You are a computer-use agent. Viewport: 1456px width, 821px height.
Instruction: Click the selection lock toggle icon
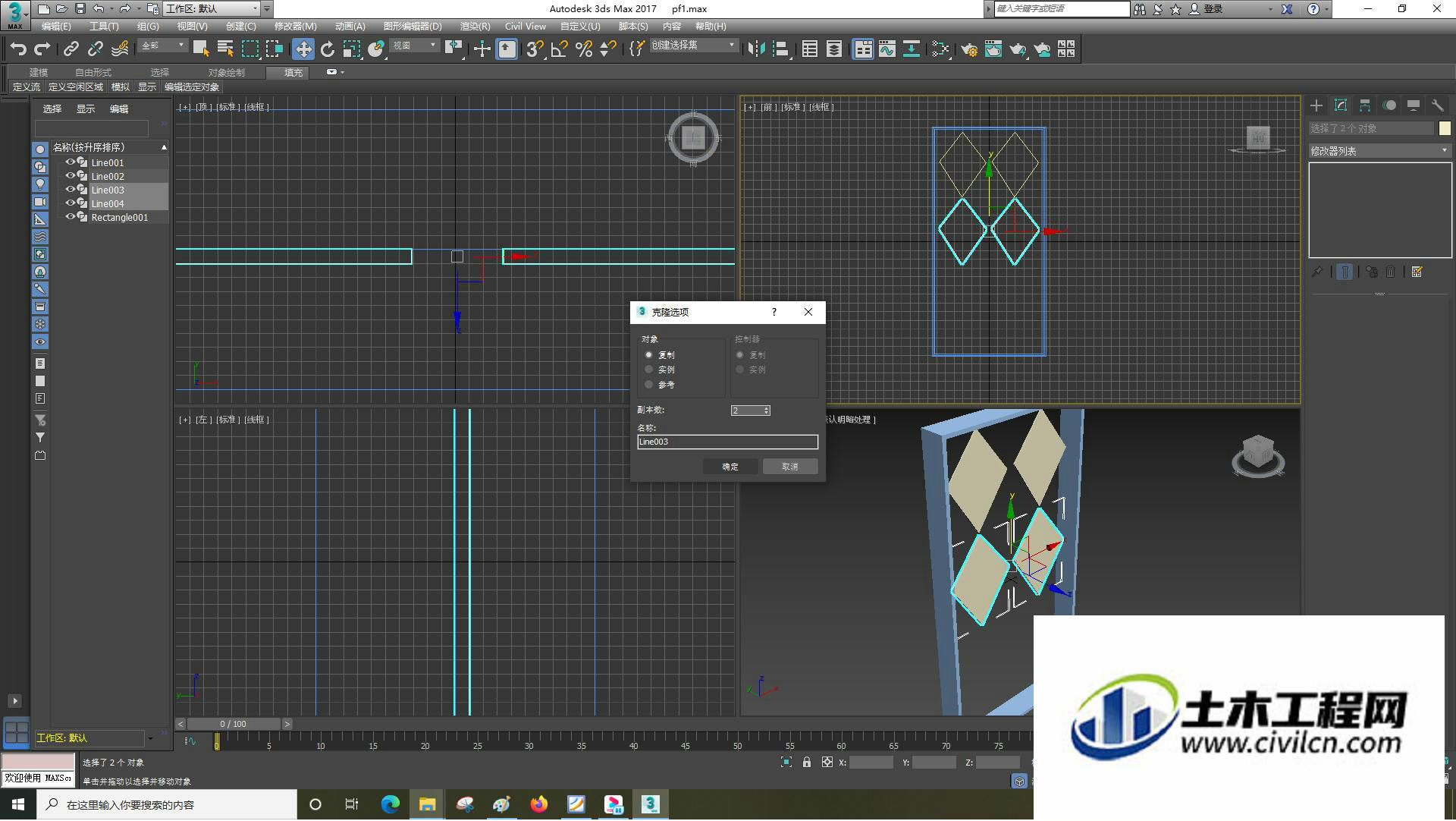pos(807,763)
